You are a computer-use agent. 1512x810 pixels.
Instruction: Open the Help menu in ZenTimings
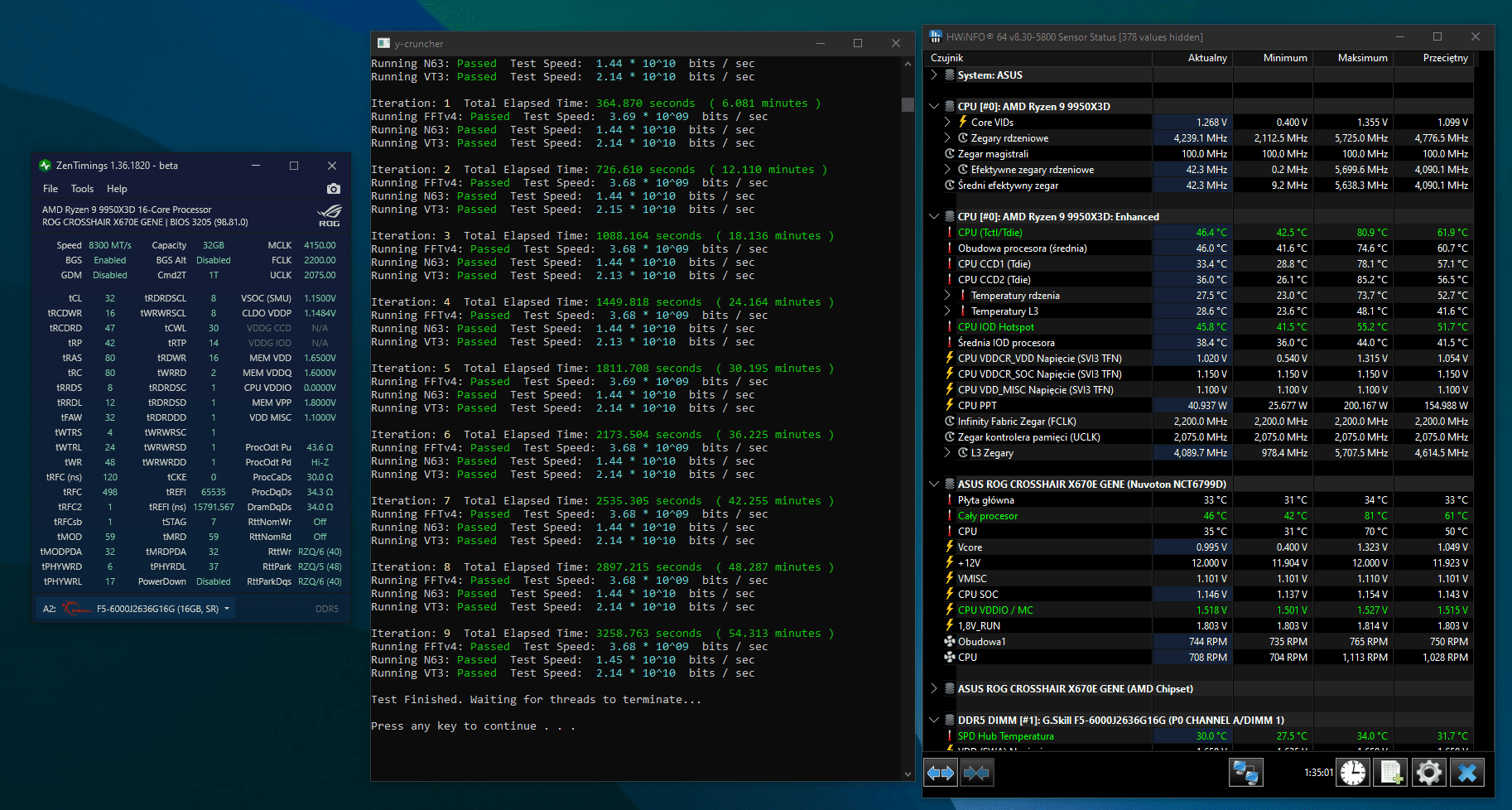click(117, 189)
